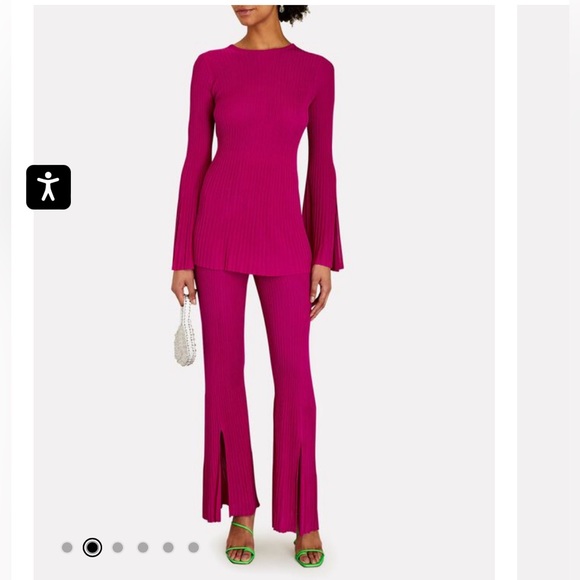The height and width of the screenshot is (580, 580).
Task: Click the empty background right of model
Action: 418,289
